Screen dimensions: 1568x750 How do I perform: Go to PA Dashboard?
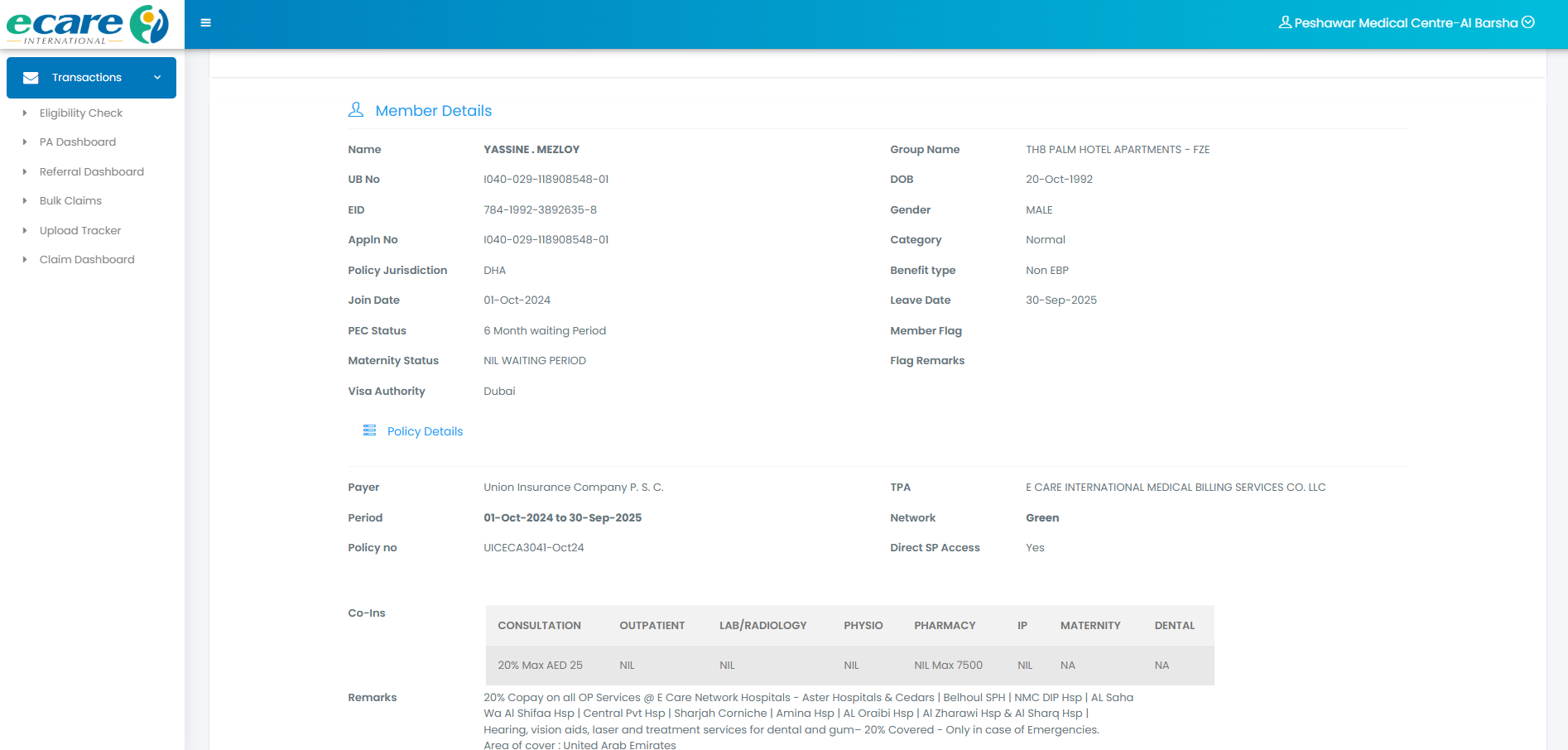click(x=78, y=142)
